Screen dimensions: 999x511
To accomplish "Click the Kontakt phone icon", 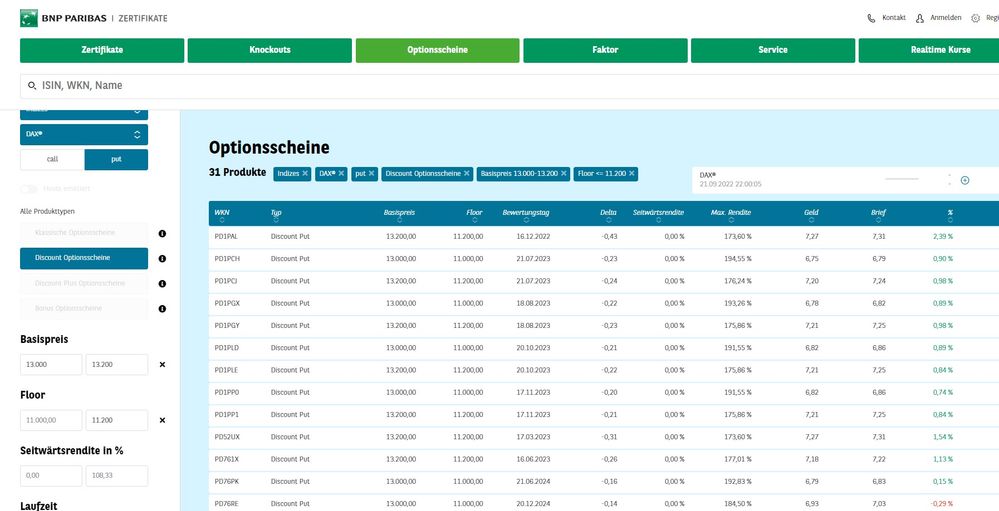I will pos(872,18).
